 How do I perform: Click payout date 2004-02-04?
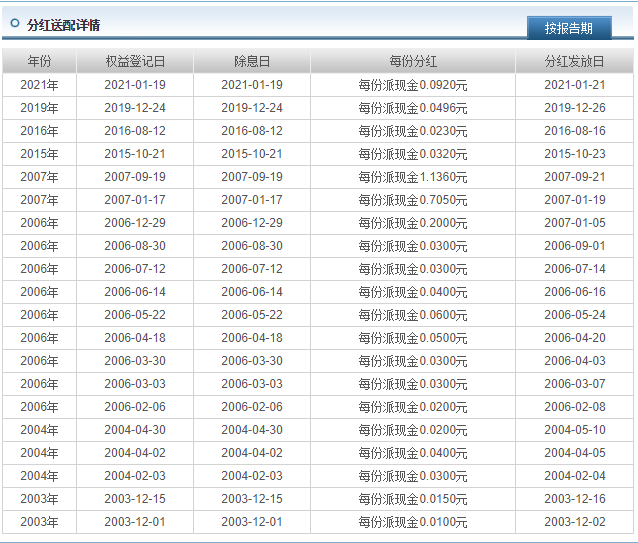point(575,475)
